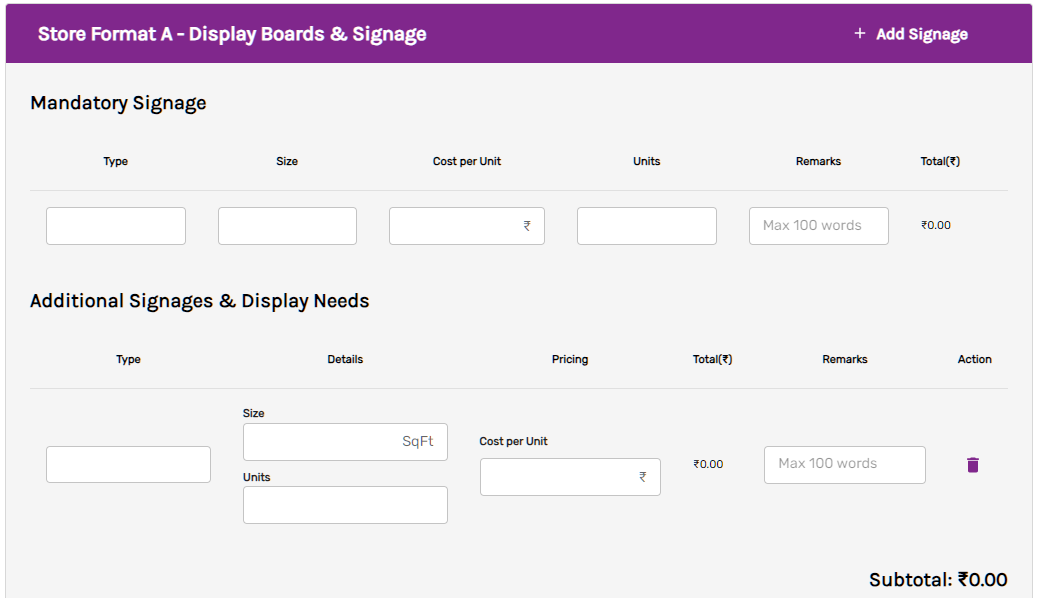Viewport: 1039px width, 598px height.
Task: Select Mandatory Signage Cost per Unit field
Action: pyautogui.click(x=456, y=226)
